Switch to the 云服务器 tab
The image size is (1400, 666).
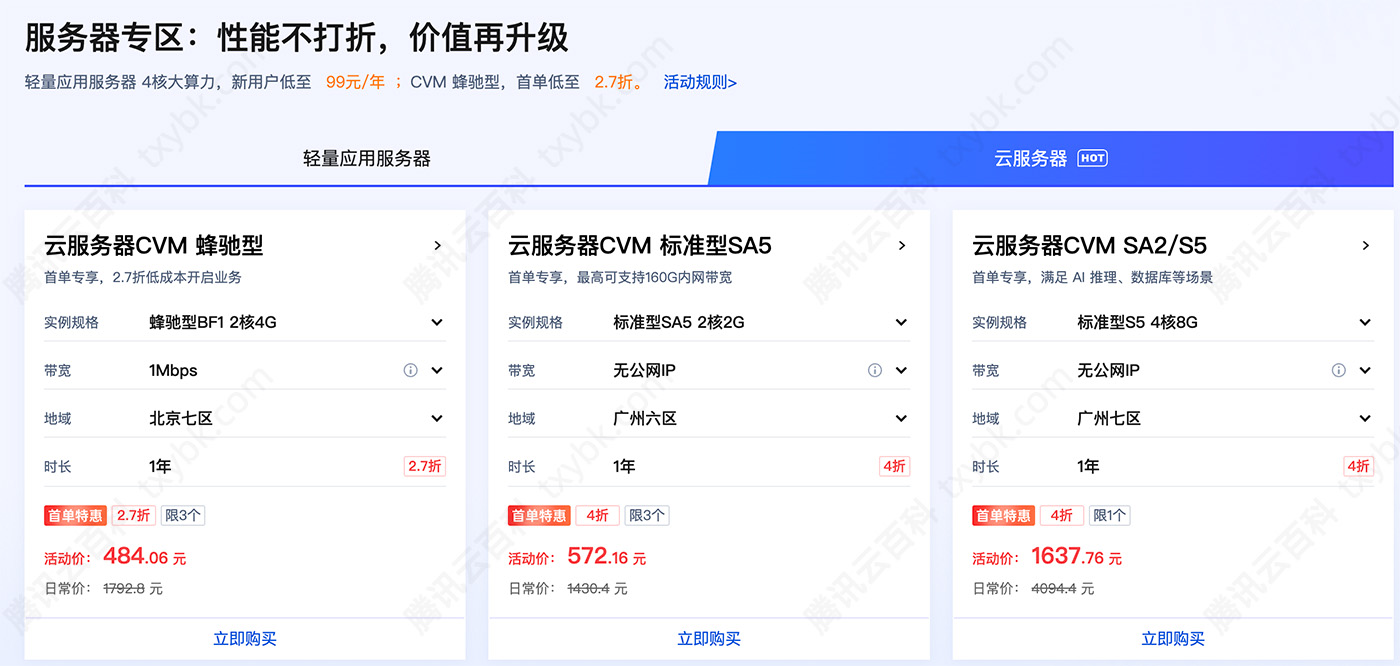point(1050,158)
